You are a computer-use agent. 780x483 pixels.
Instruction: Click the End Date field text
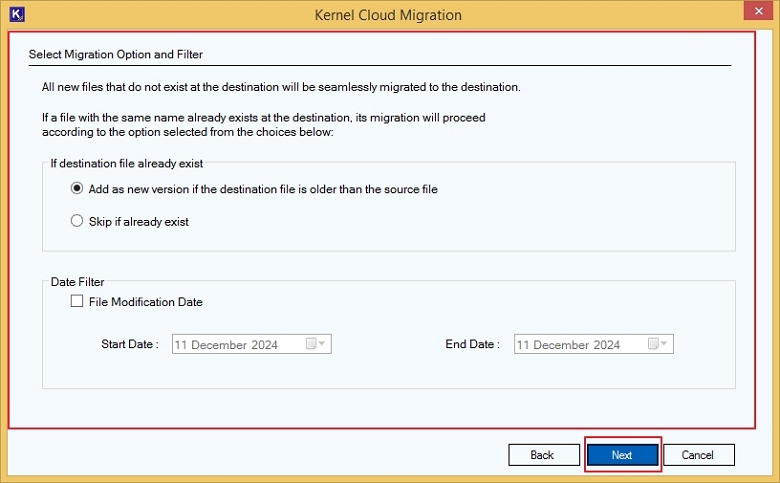(568, 345)
